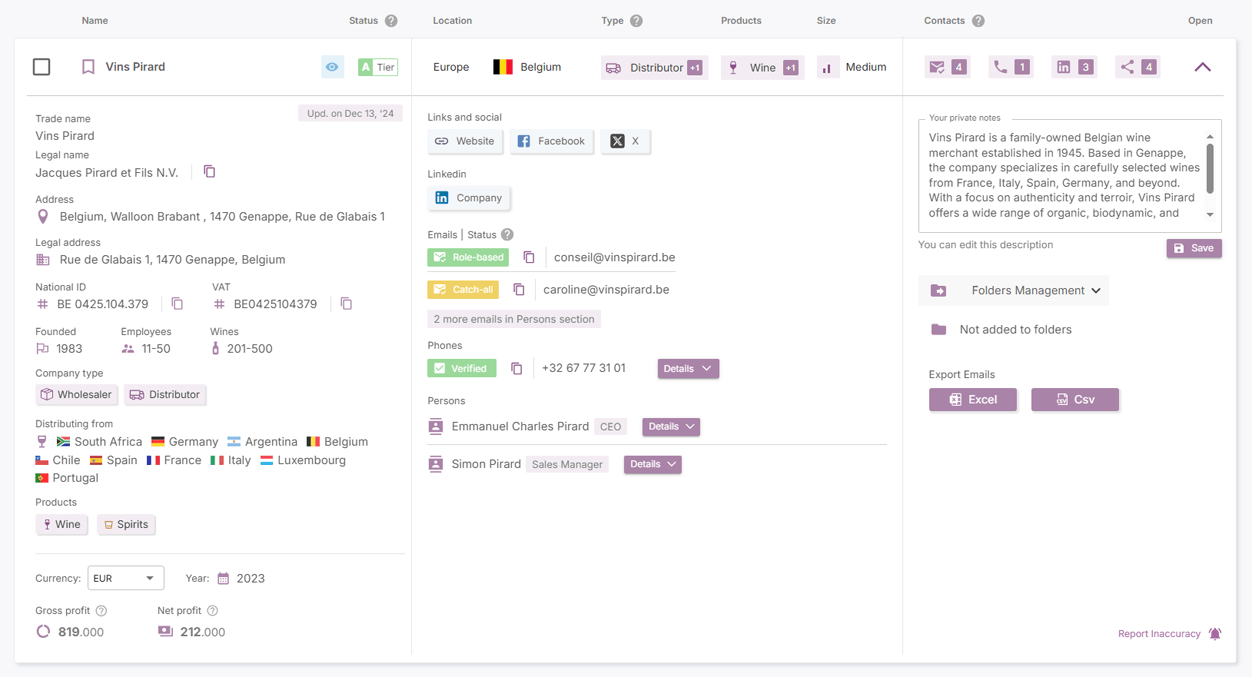Open the Gross profit help icon

pos(101,610)
